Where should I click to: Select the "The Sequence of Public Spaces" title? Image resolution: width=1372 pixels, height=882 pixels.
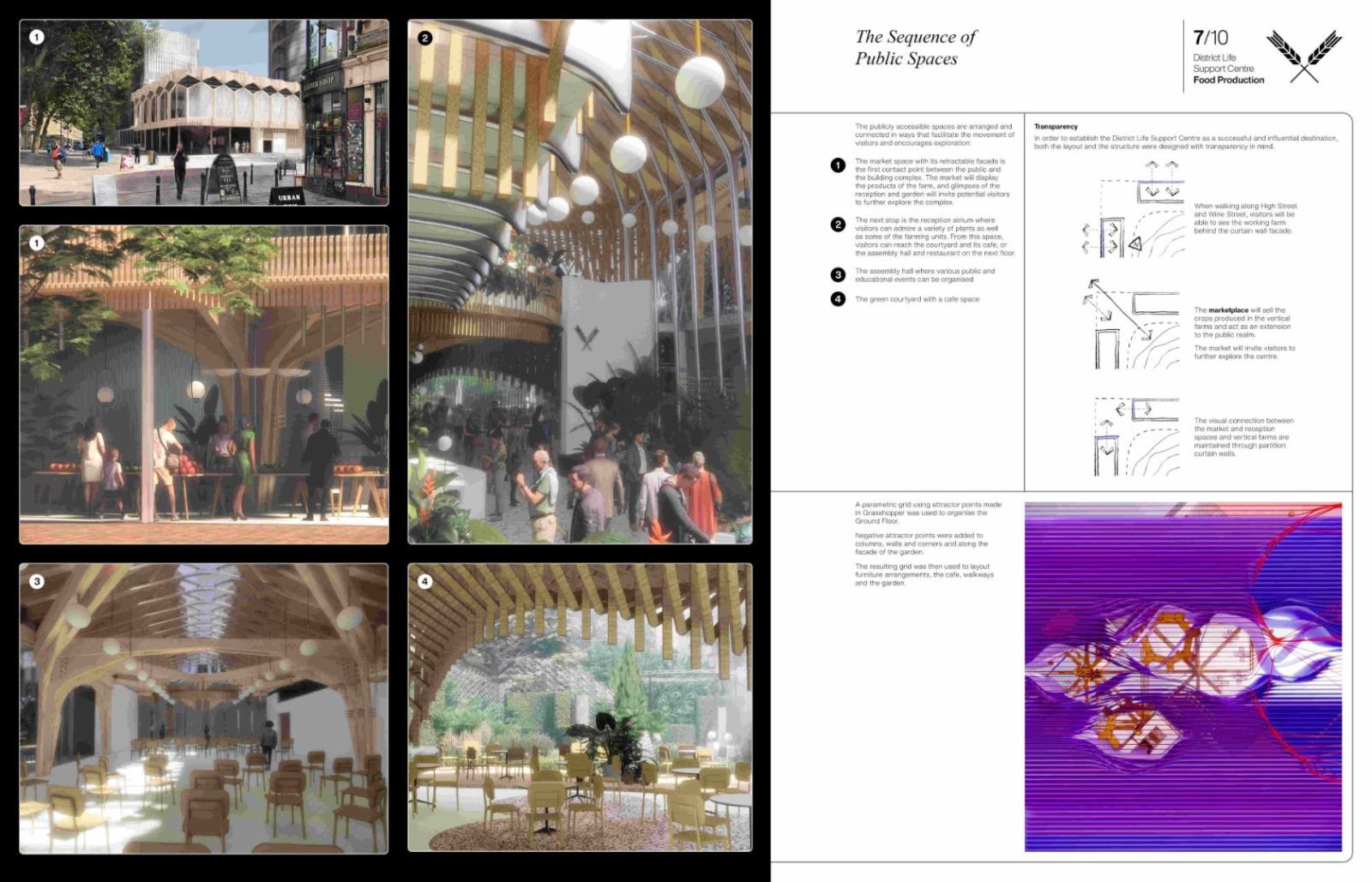pos(915,48)
